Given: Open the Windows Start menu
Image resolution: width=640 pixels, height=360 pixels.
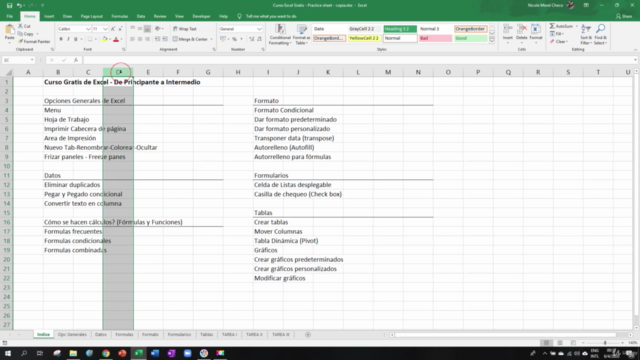Looking at the screenshot, I should (x=8, y=353).
